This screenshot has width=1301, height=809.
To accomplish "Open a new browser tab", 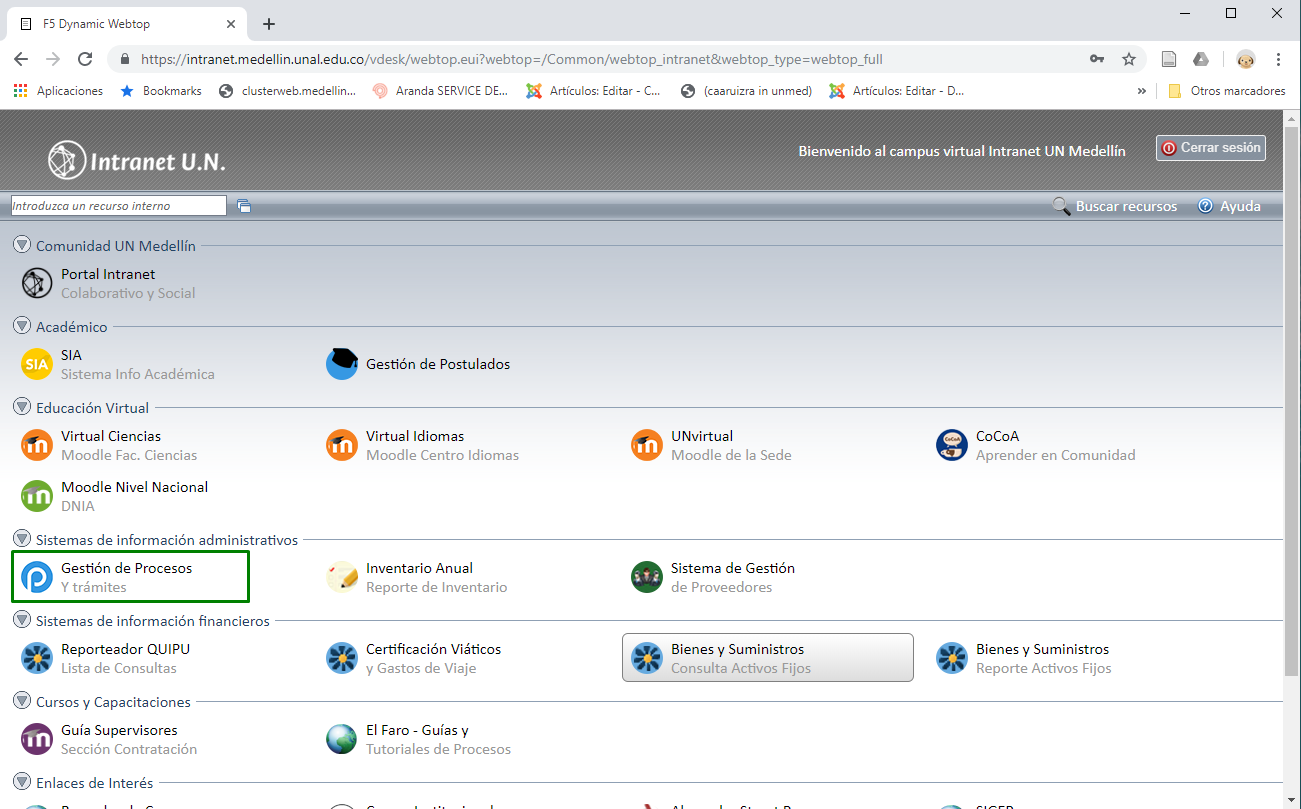I will click(269, 24).
